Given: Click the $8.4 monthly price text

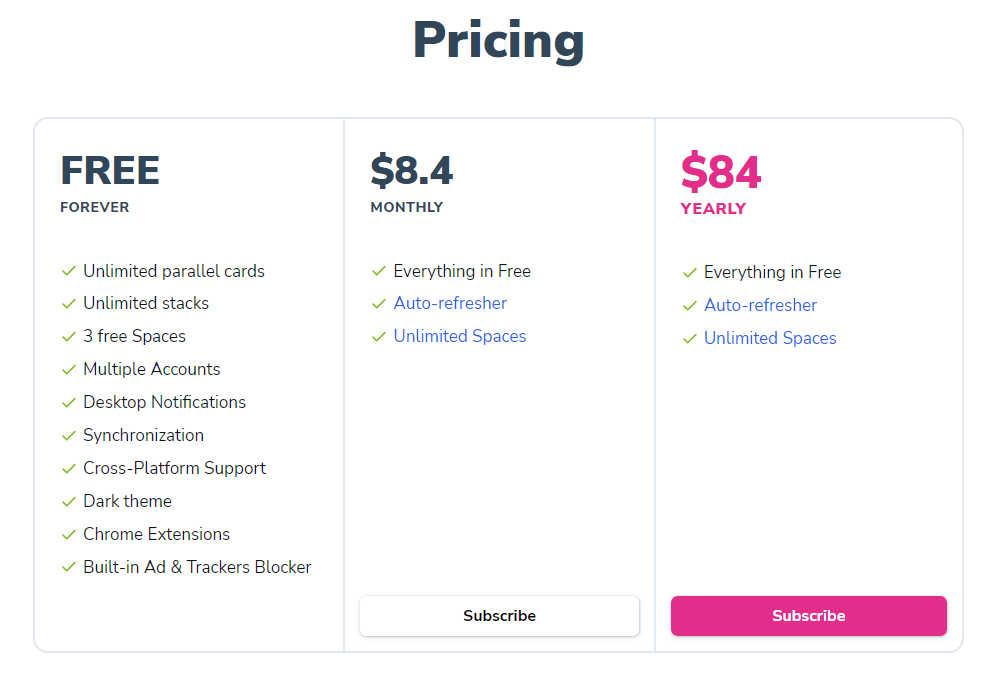Looking at the screenshot, I should pos(412,170).
